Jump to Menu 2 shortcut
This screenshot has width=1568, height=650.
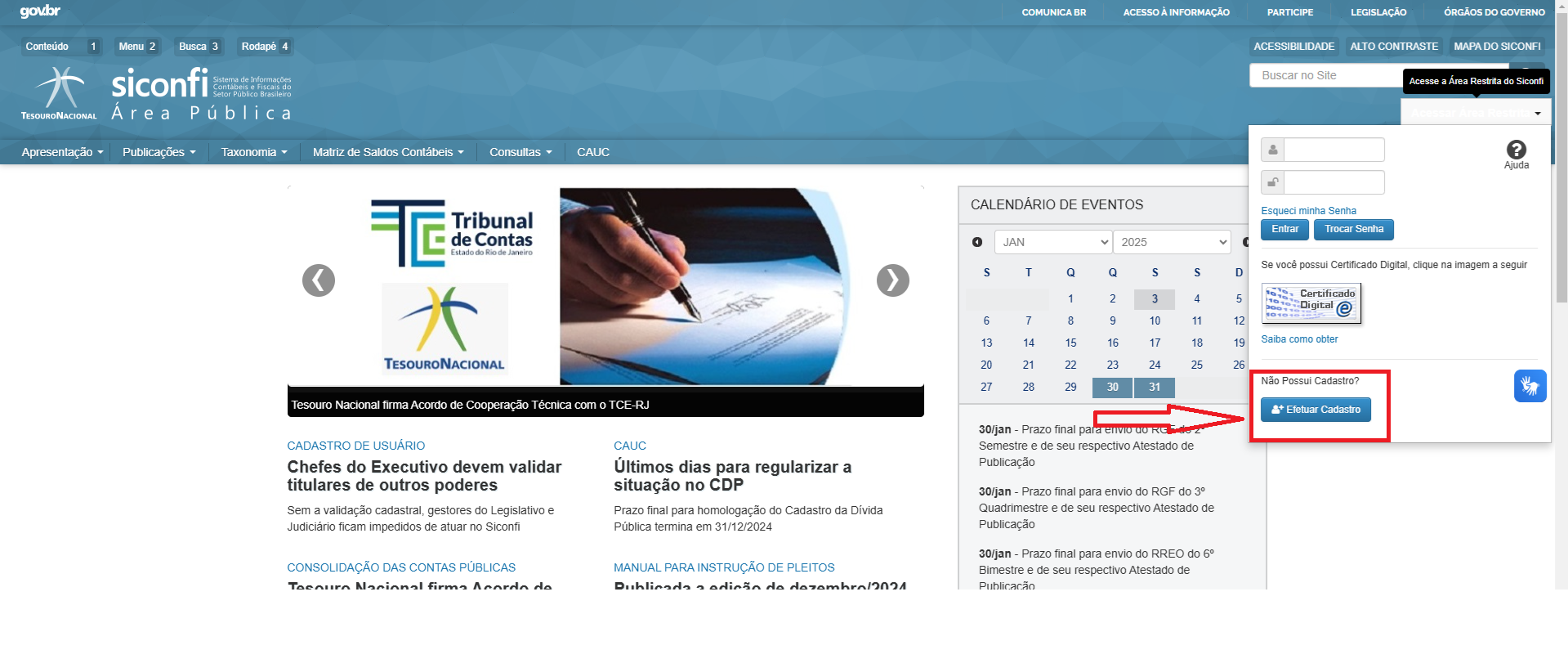point(137,47)
